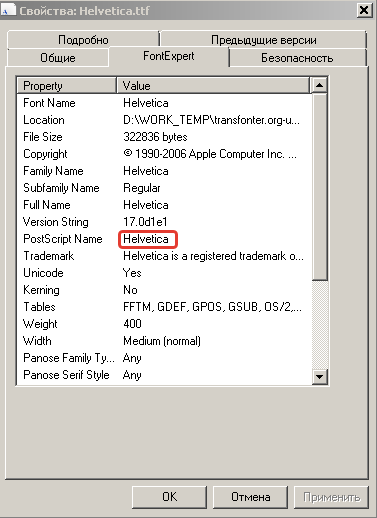Click the Helvetica value of PostScript Name
Image resolution: width=377 pixels, height=518 pixels.
pos(146,239)
